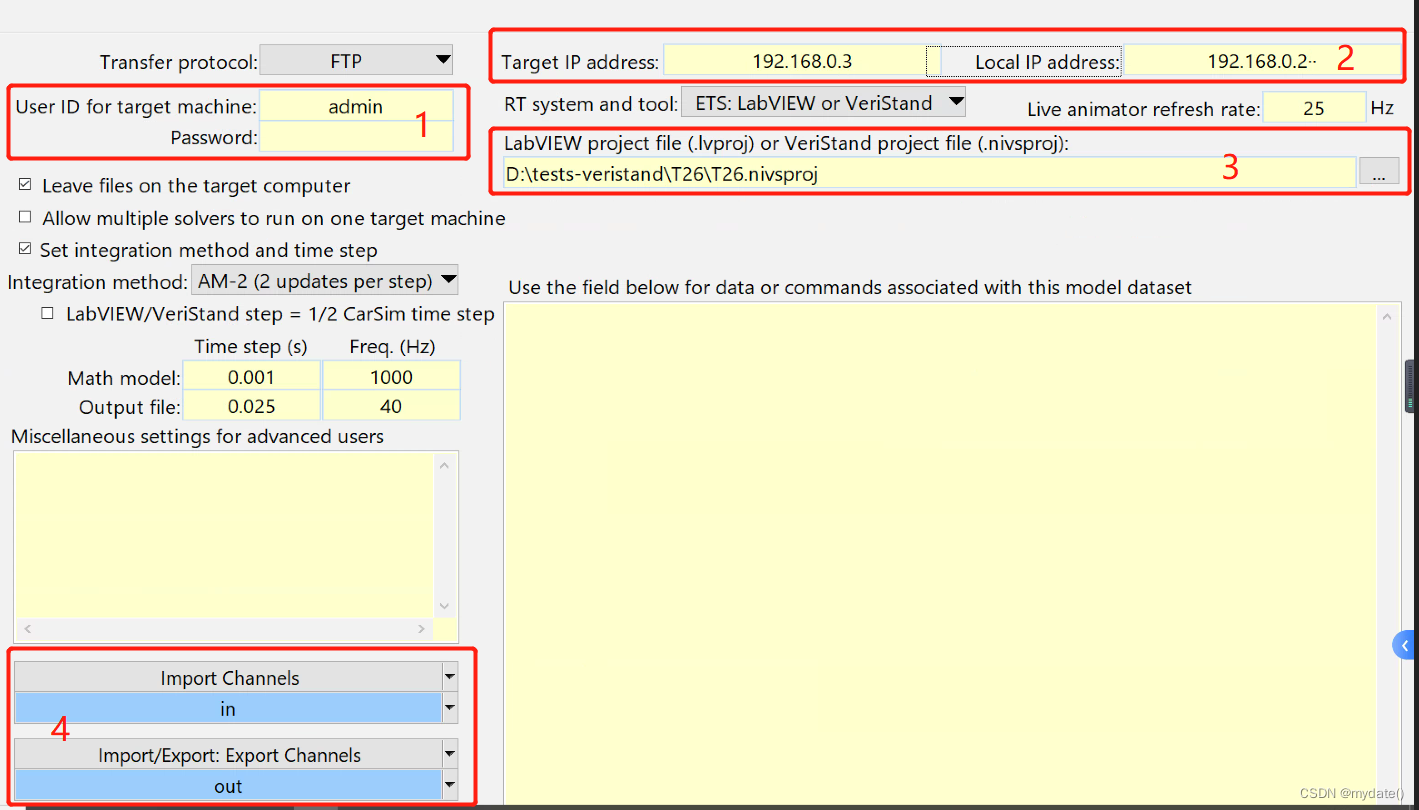The width and height of the screenshot is (1419, 810).
Task: Enable Allow multiple solvers on one target machine
Action: [x=25, y=217]
